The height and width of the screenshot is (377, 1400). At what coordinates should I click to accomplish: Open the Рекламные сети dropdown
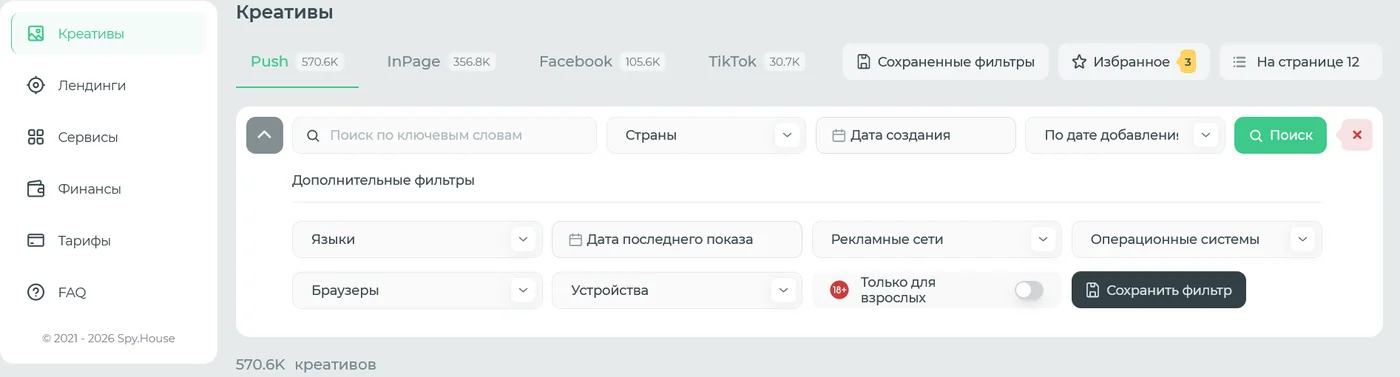(937, 239)
